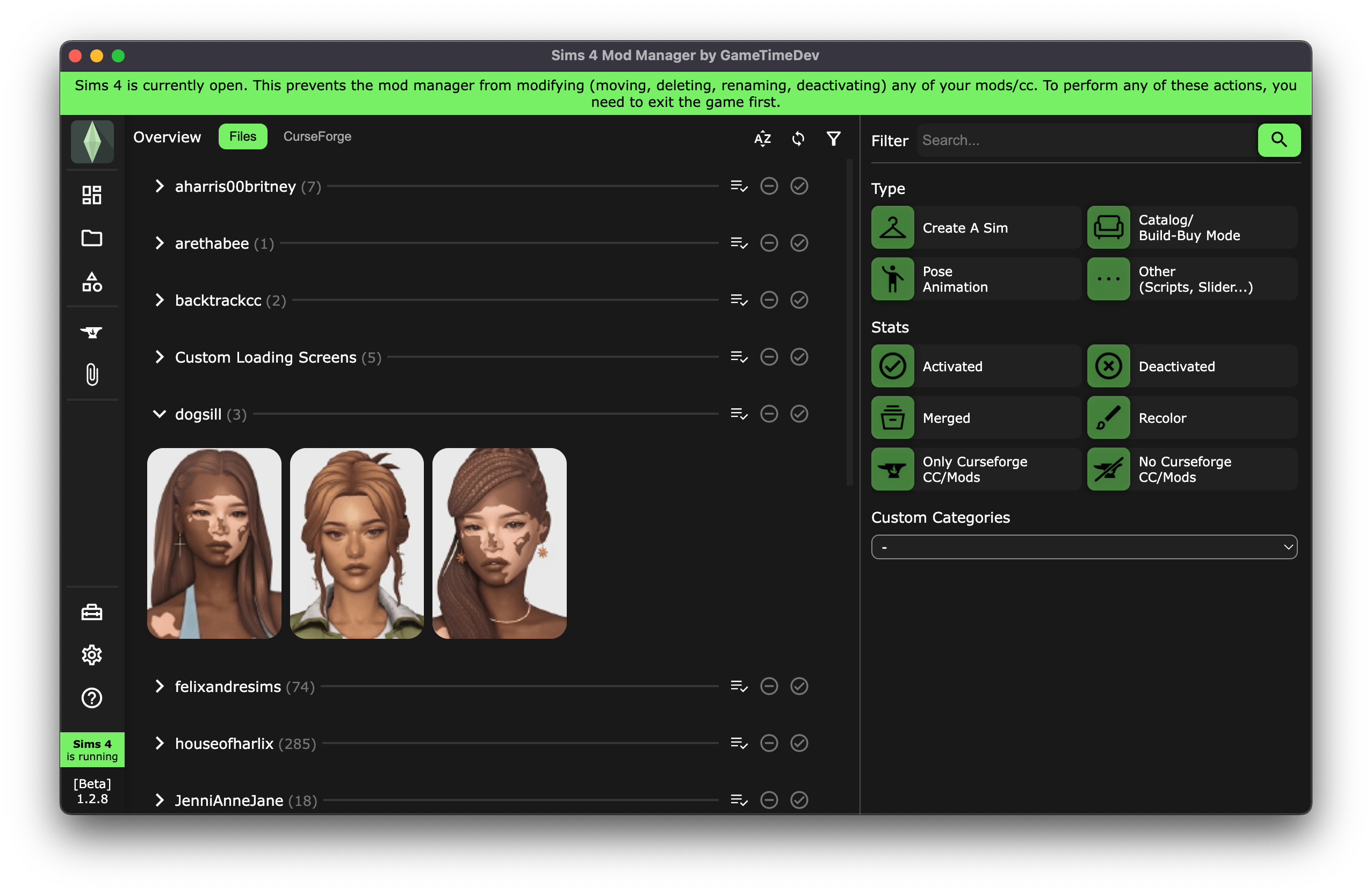Click the select-all list icon for Custom Loading Screens

click(x=739, y=357)
